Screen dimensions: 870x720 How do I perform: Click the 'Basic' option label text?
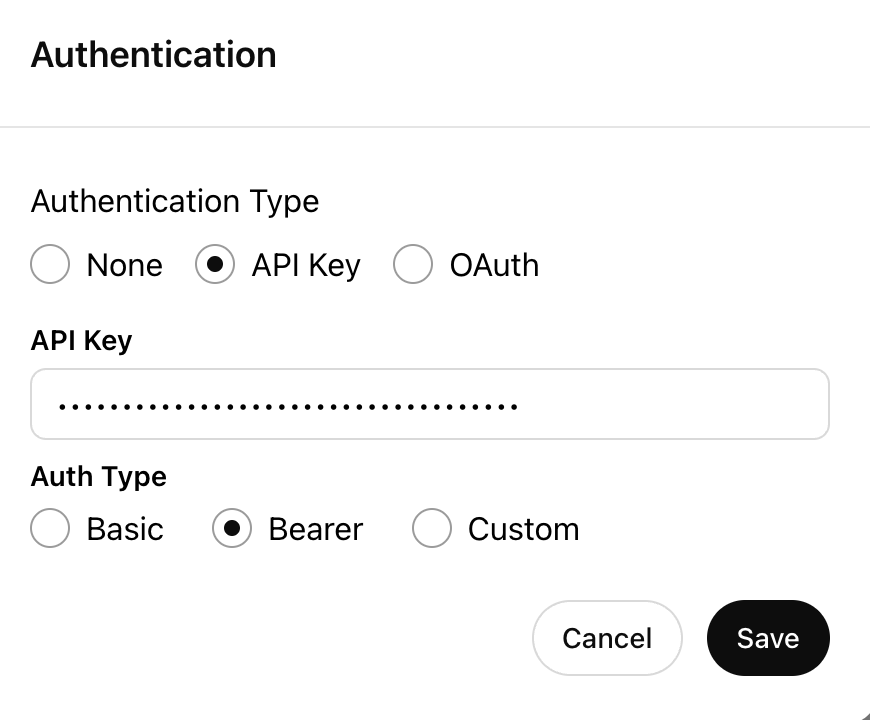click(x=125, y=529)
